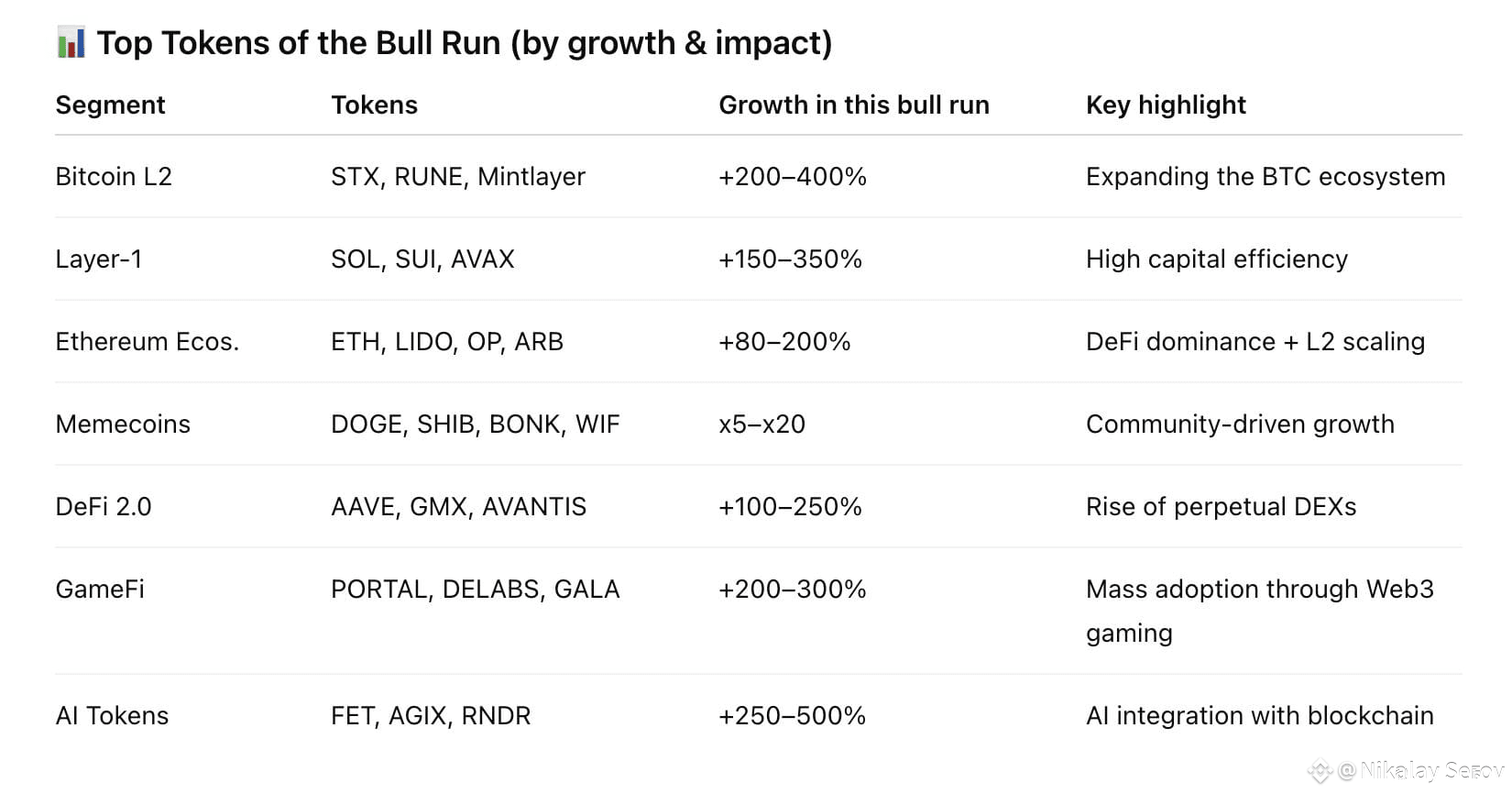
Task: Select Rise of perpetual DEXs text
Action: pos(1221,506)
